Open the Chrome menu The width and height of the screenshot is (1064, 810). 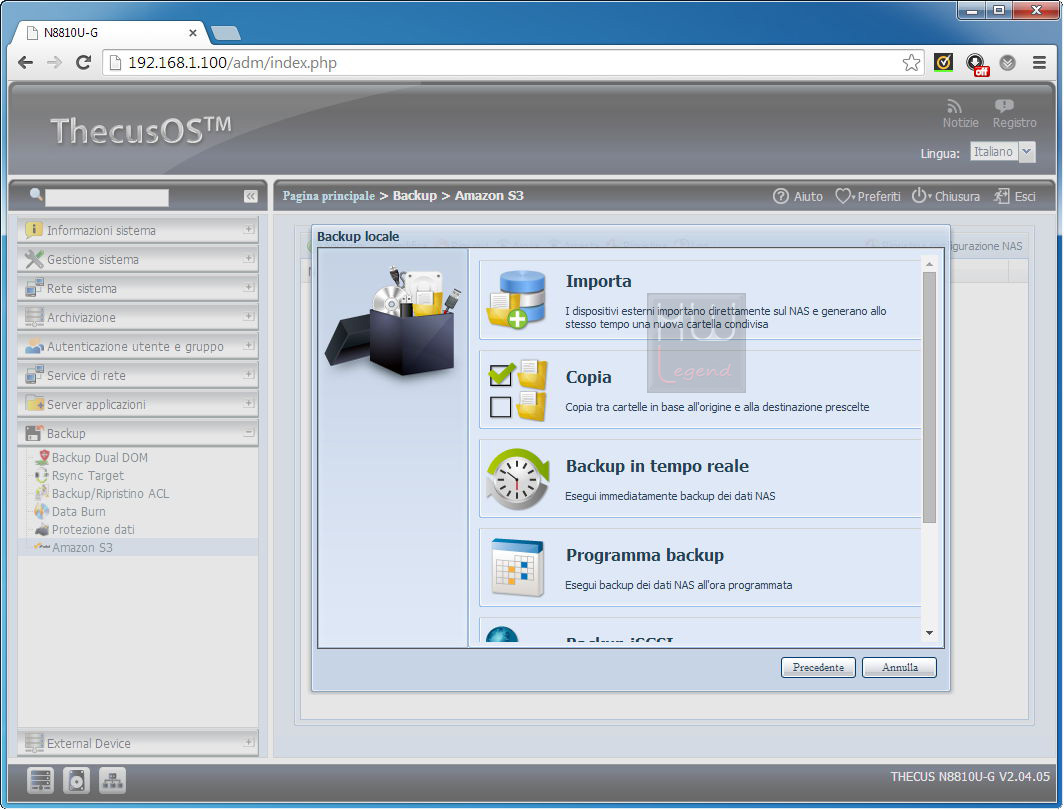point(1039,63)
